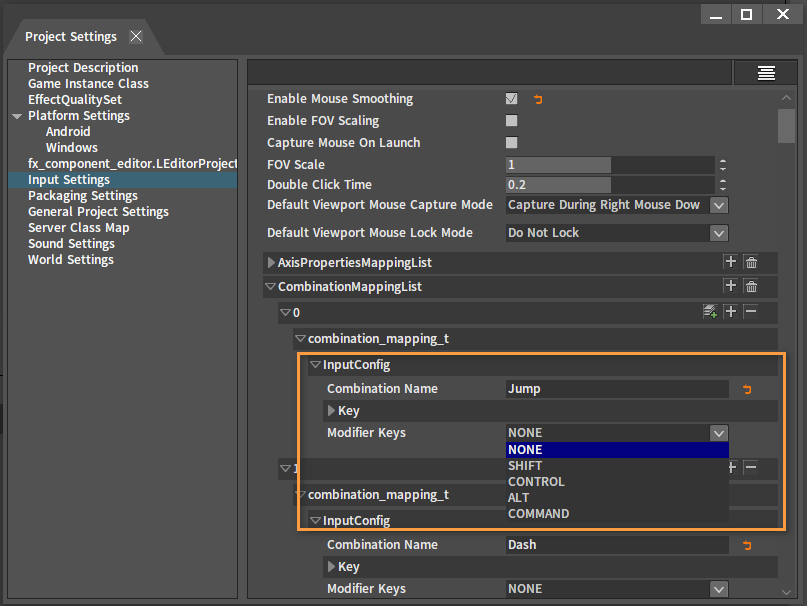
Task: Open Modifier Keys dropdown for Dash
Action: pyautogui.click(x=719, y=589)
